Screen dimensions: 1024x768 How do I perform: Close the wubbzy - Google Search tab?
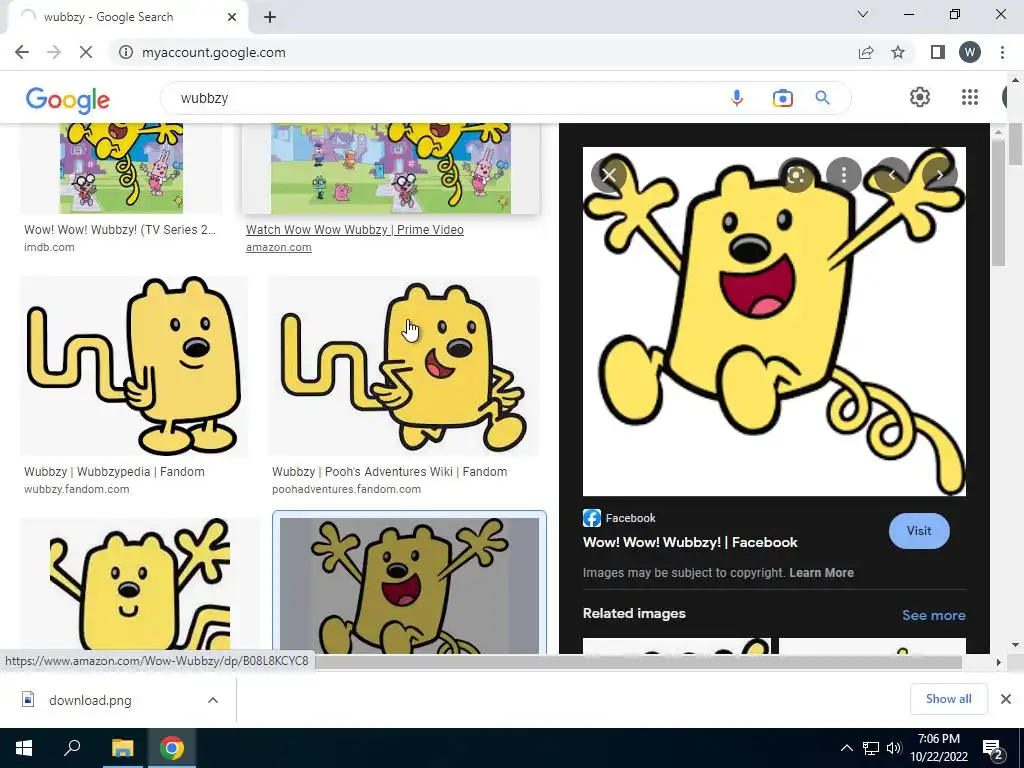coord(232,17)
